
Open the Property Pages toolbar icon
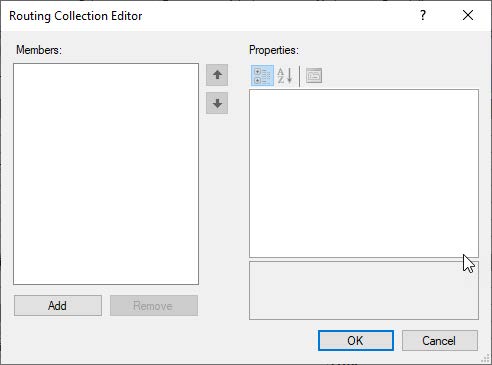(314, 76)
